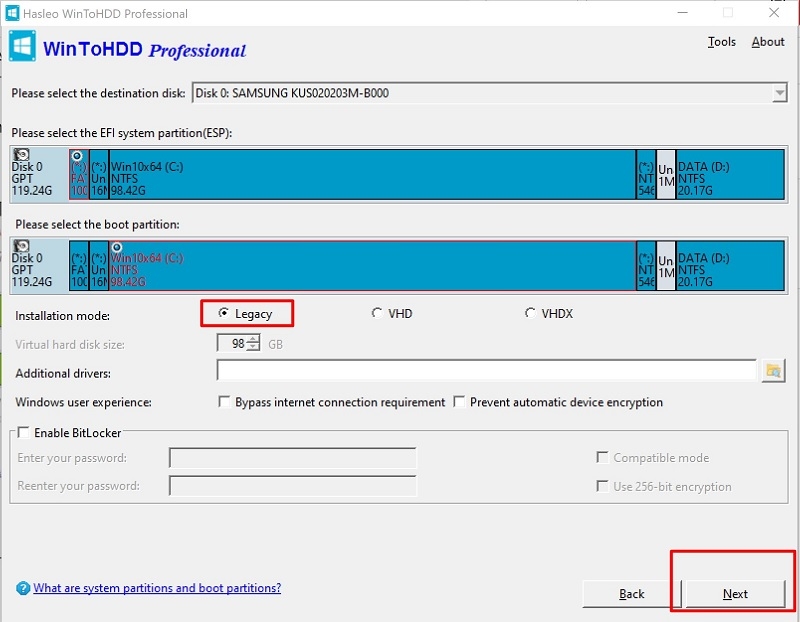Click Disk 0 drive icon in ESP panel
Screen dimensions: 800x622
click(21, 154)
